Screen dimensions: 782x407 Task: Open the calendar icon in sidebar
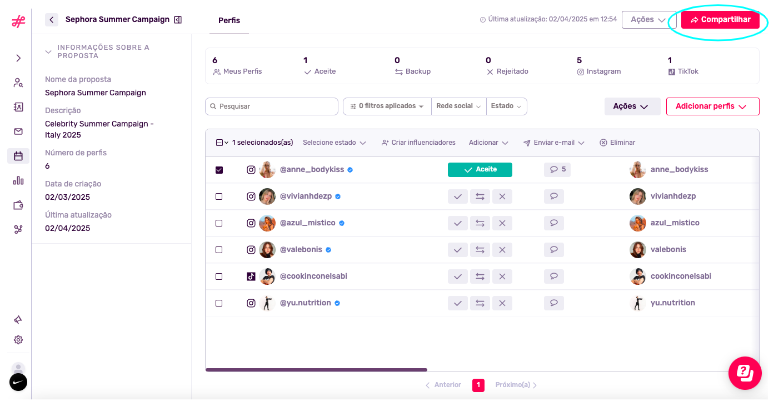click(x=18, y=156)
